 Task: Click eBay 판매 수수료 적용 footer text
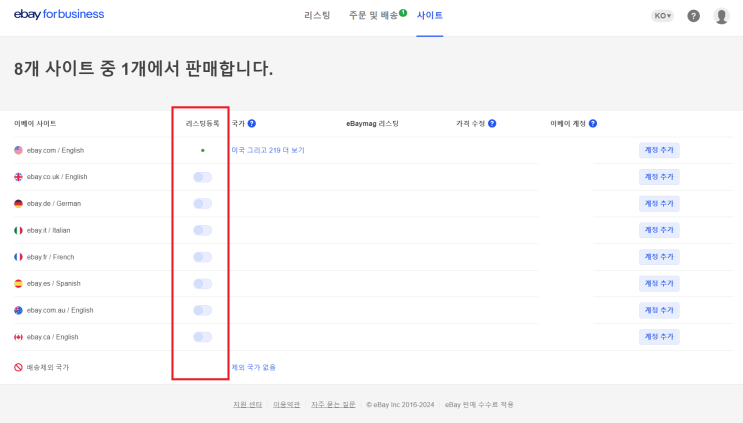[x=479, y=405]
